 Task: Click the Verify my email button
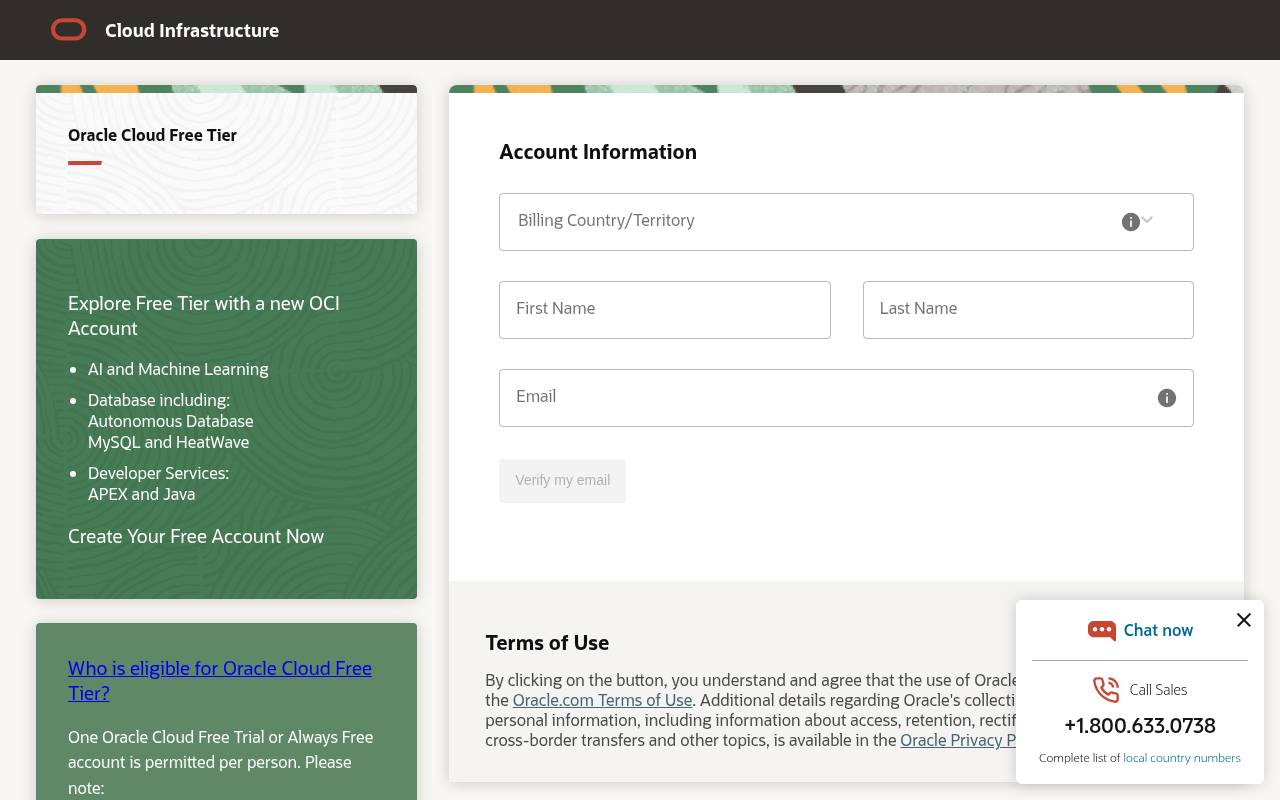562,481
